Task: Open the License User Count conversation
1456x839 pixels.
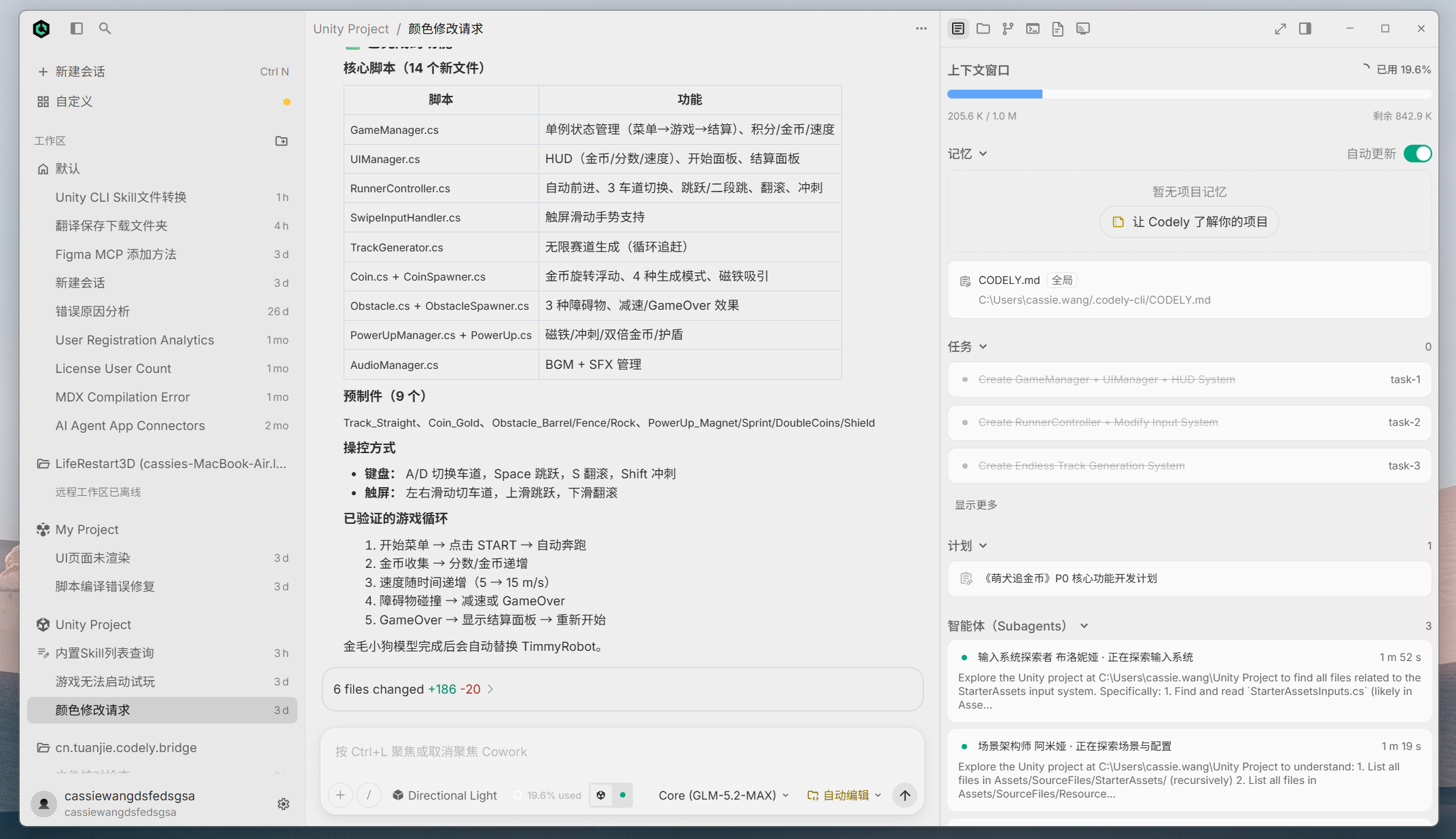Action: pos(162,368)
